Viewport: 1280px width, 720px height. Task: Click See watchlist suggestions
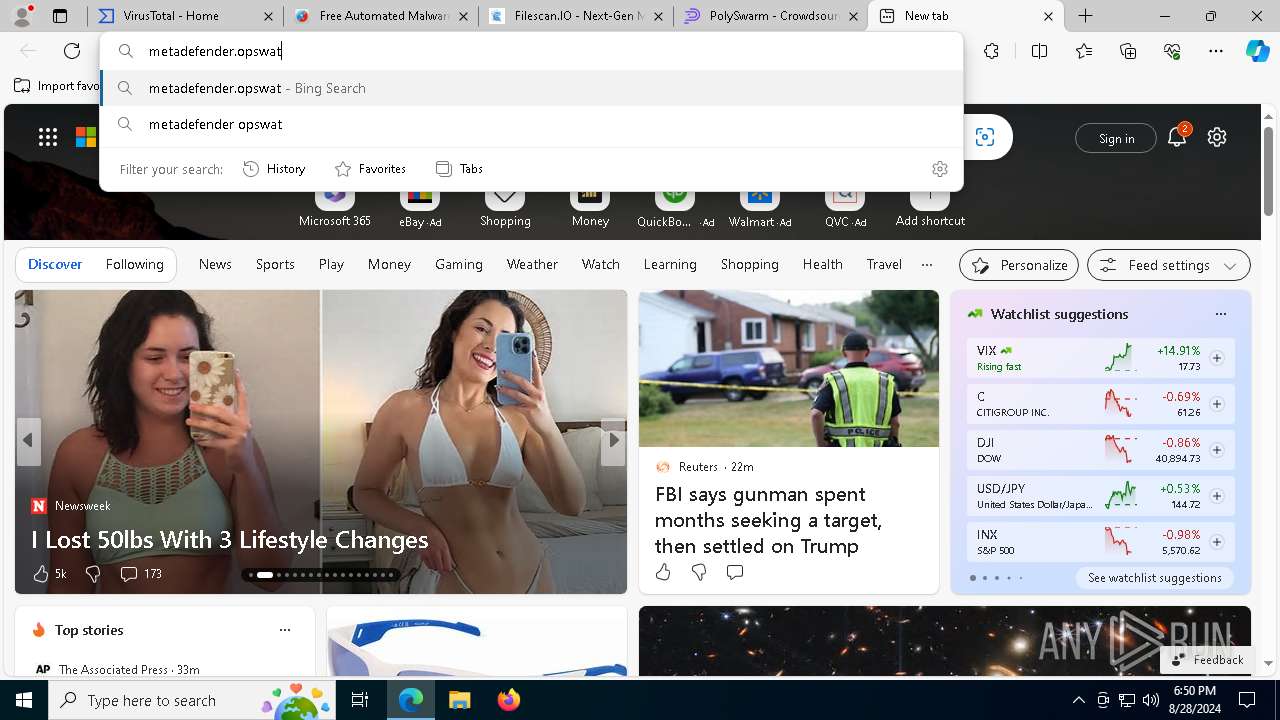[1155, 578]
